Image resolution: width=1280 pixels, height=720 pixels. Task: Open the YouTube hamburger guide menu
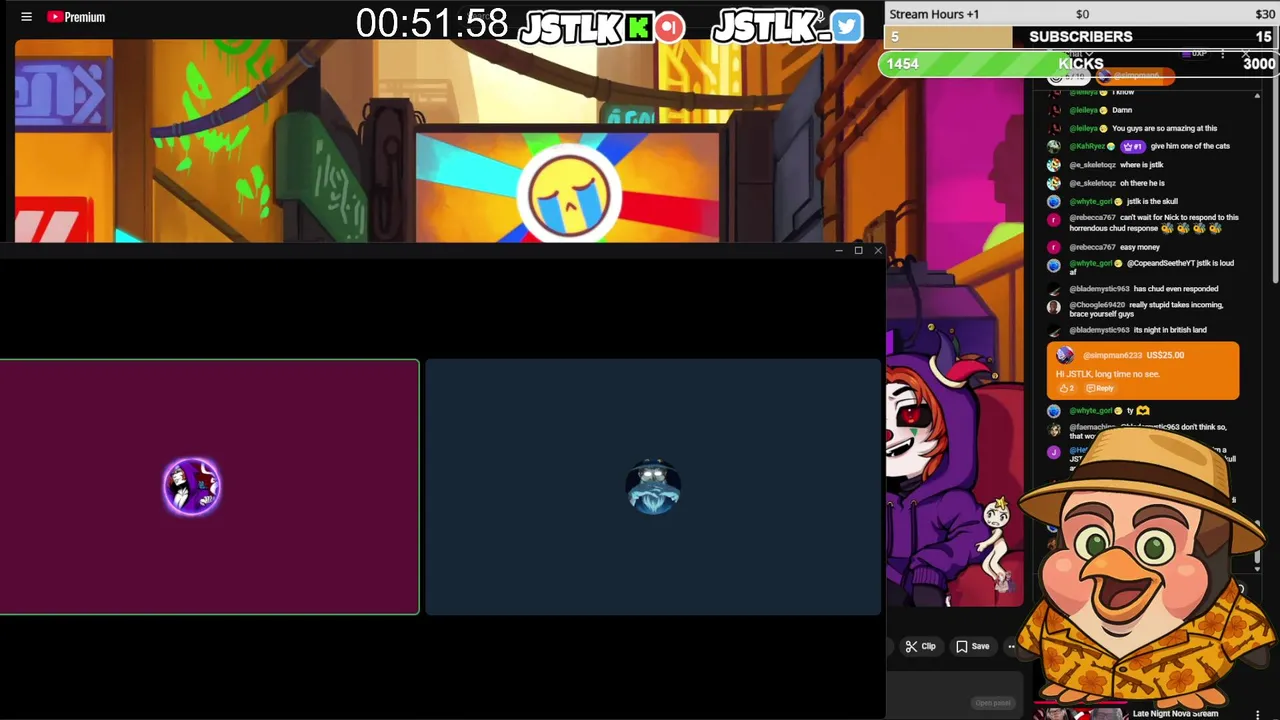tap(27, 17)
